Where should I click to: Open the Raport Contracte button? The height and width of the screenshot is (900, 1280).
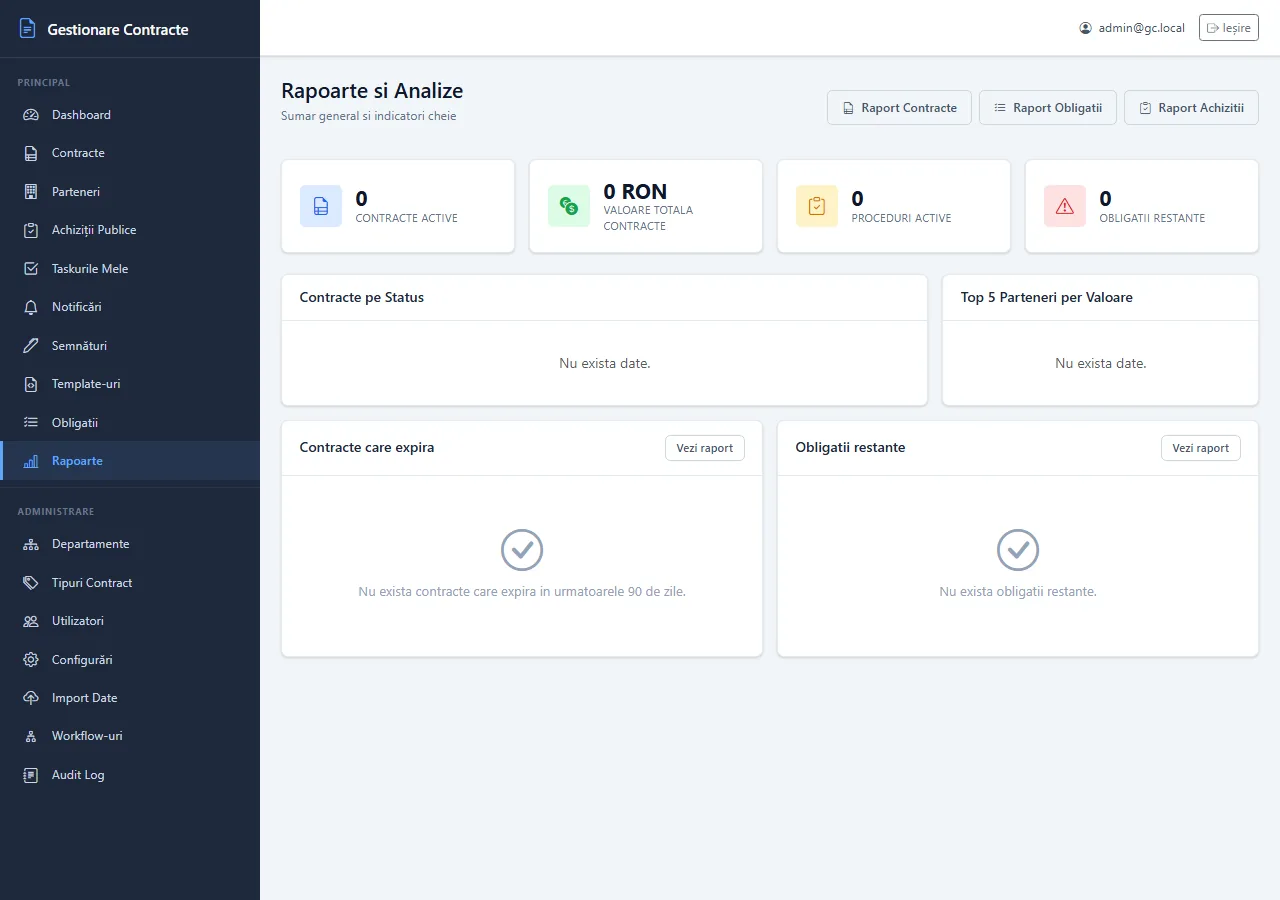click(x=899, y=108)
